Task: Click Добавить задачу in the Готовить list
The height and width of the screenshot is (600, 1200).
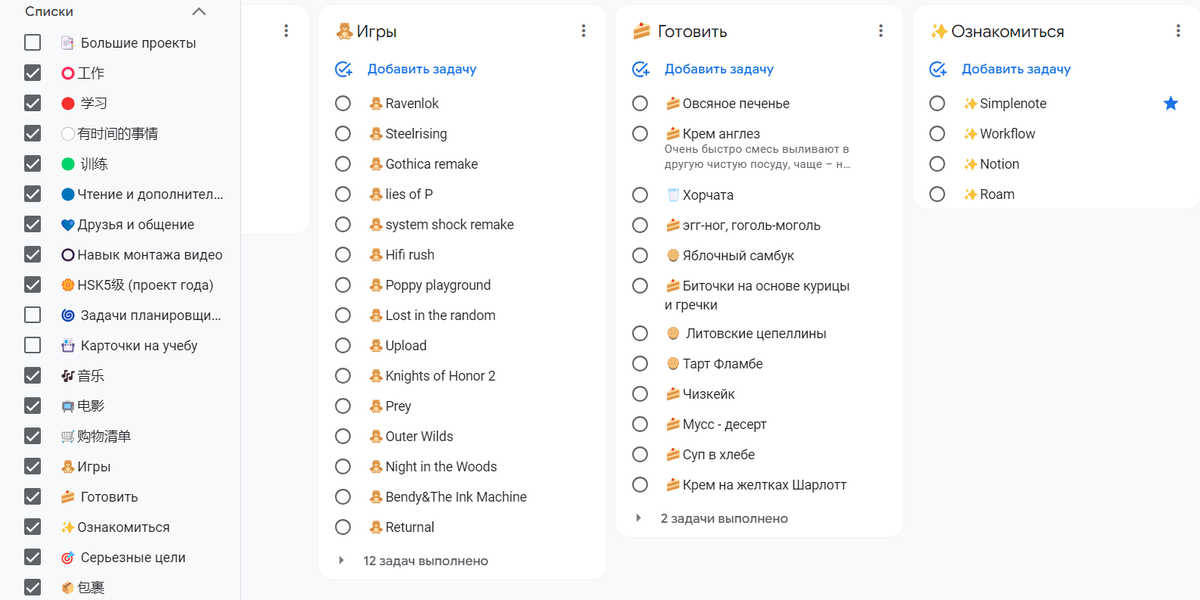Action: pos(719,69)
